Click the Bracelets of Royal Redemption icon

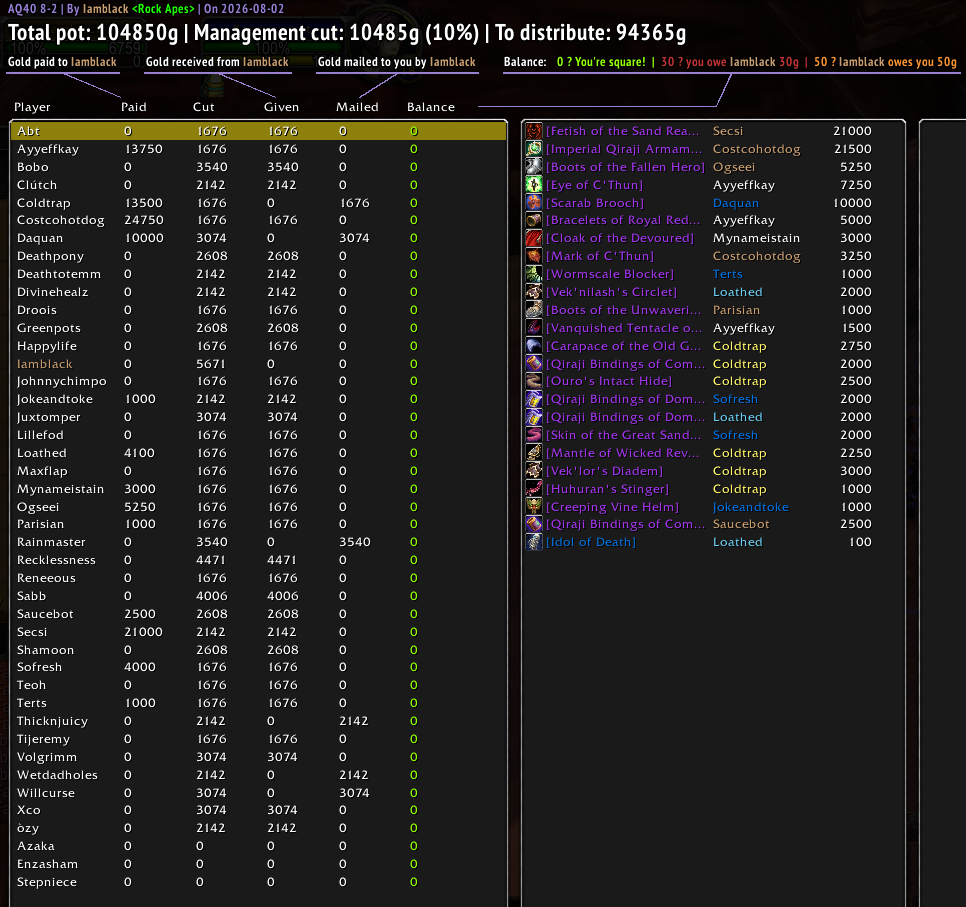coord(534,220)
